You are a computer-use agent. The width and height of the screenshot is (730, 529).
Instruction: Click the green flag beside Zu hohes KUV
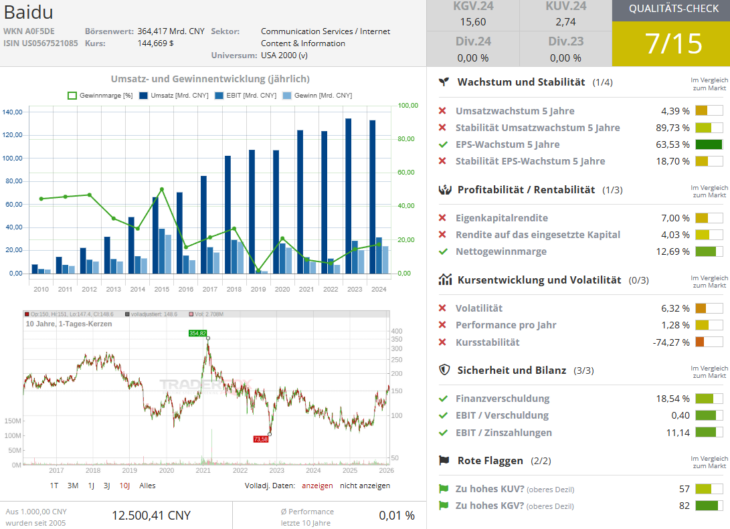(x=443, y=489)
